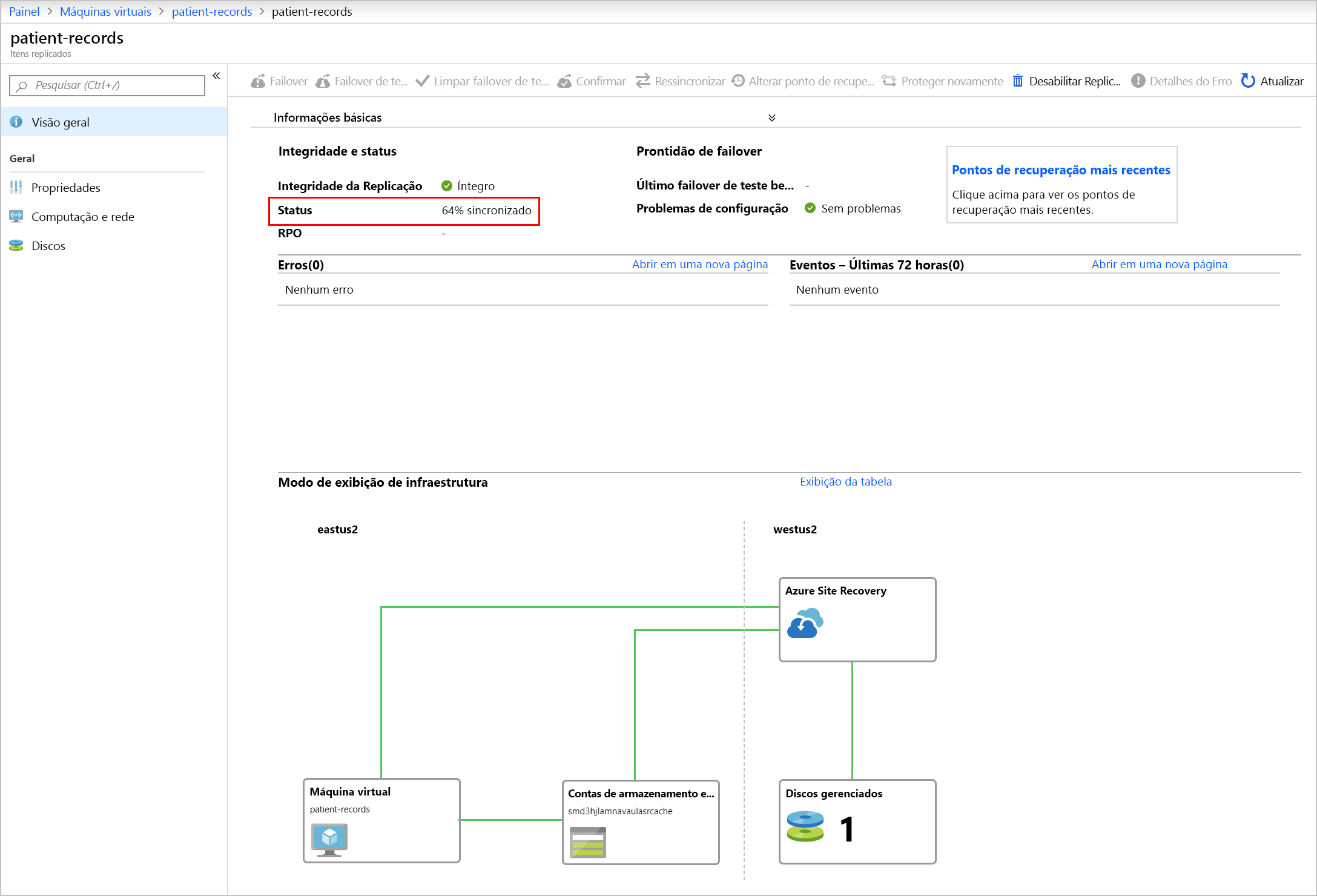
Task: Click the Failover toolbar icon
Action: click(258, 81)
